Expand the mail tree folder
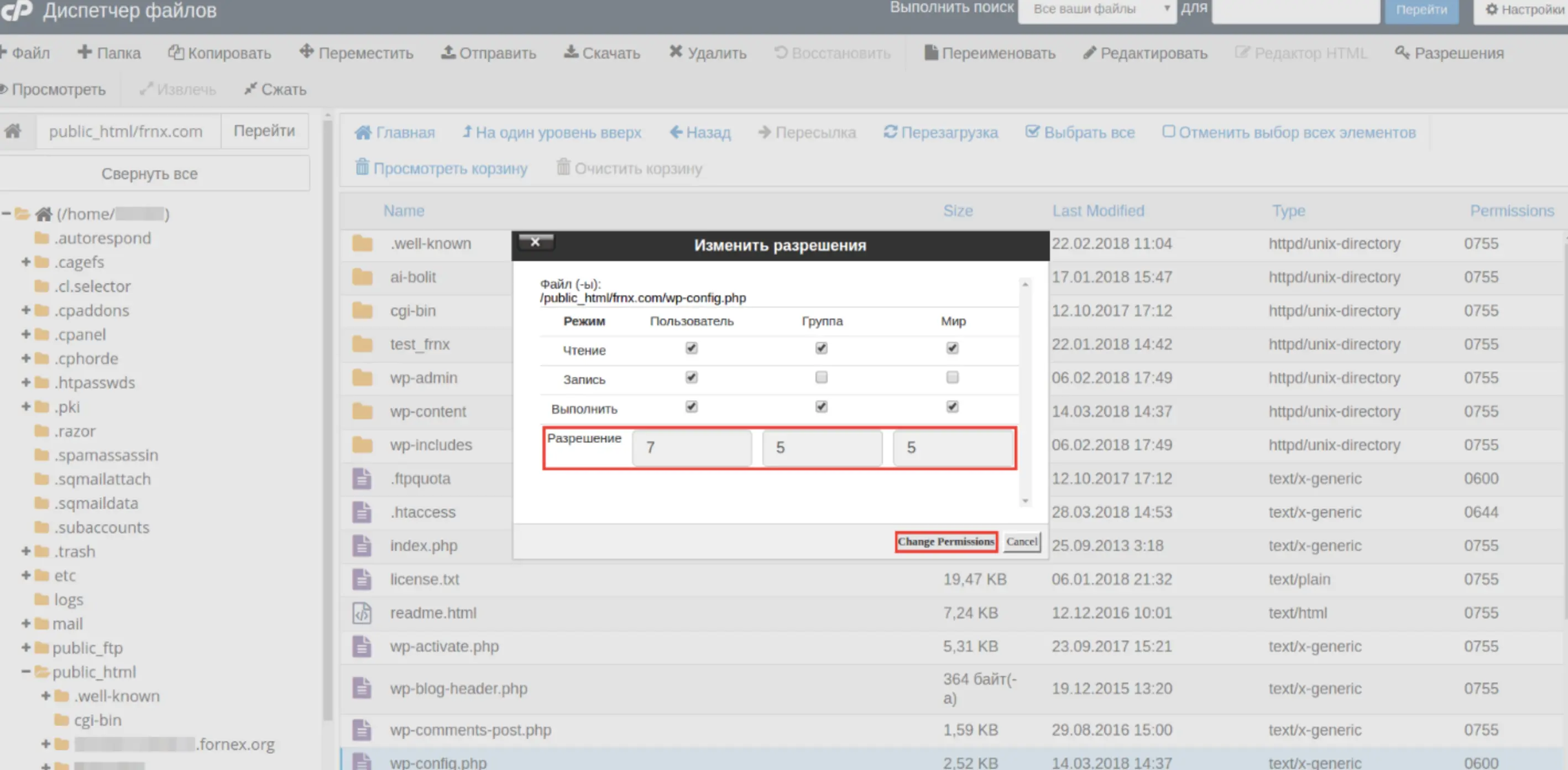The height and width of the screenshot is (770, 1568). [25, 623]
